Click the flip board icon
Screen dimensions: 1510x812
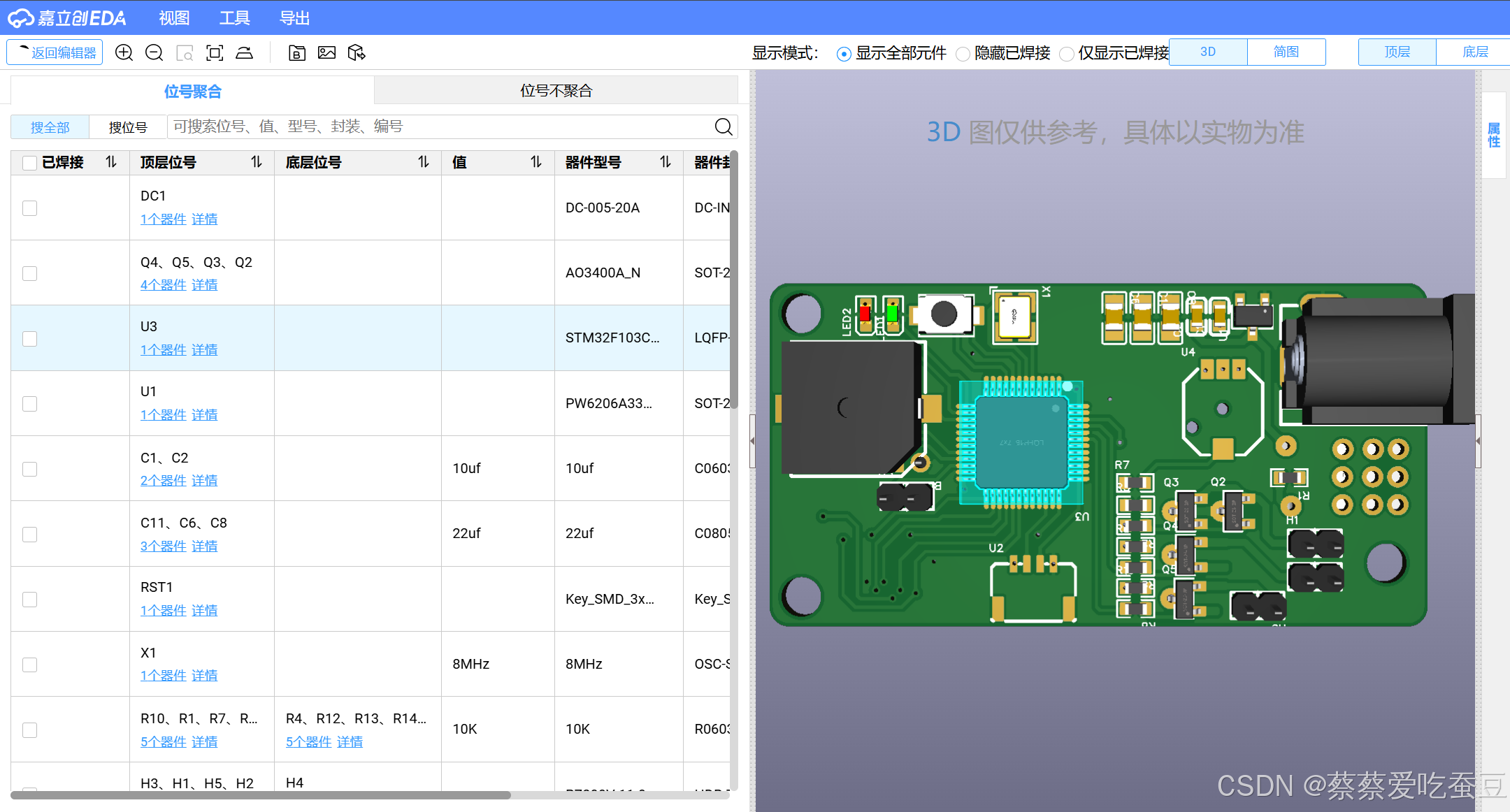point(245,53)
